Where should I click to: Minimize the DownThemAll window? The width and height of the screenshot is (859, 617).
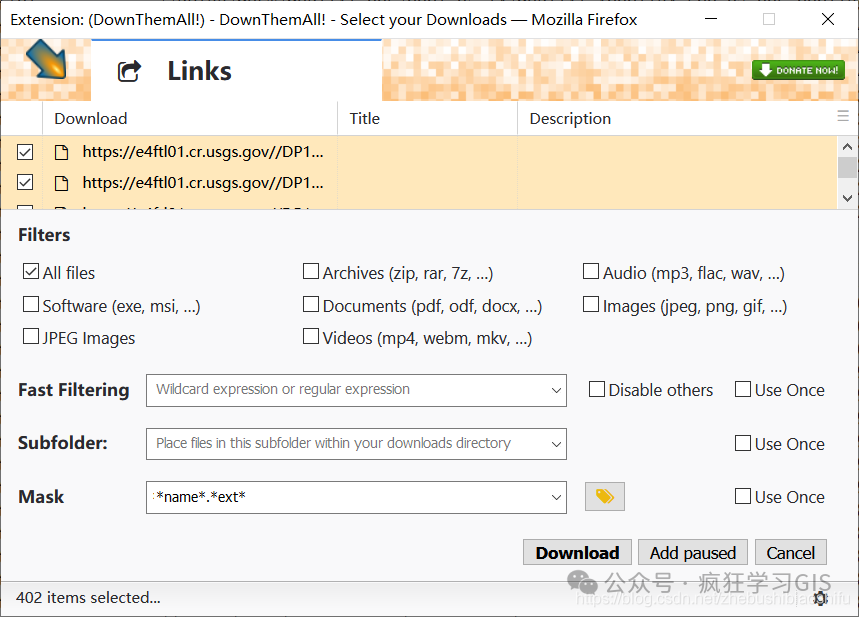click(711, 19)
